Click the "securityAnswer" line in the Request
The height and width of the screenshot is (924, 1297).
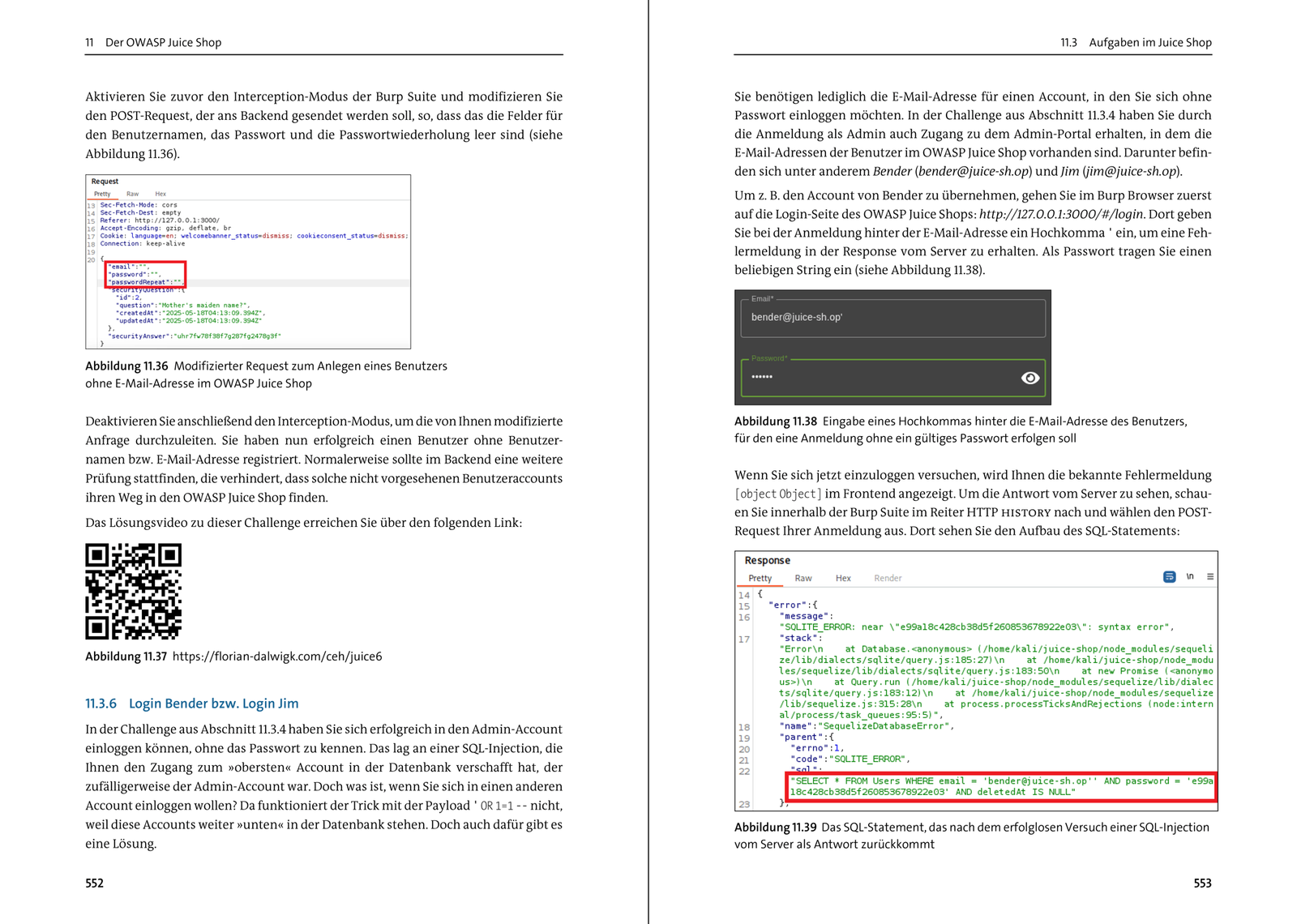pyautogui.click(x=195, y=336)
